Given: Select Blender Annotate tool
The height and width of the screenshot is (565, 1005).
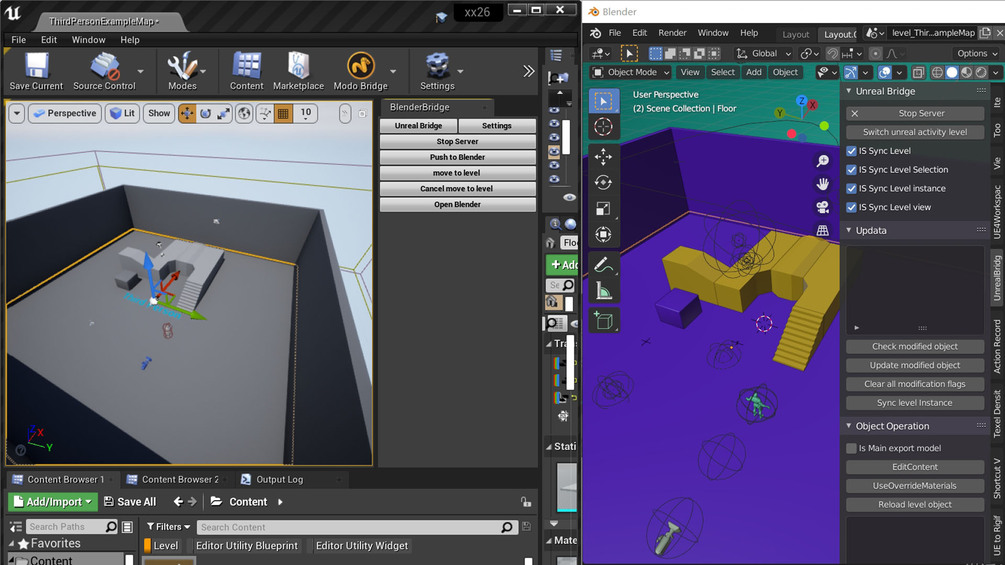Looking at the screenshot, I should pos(603,265).
